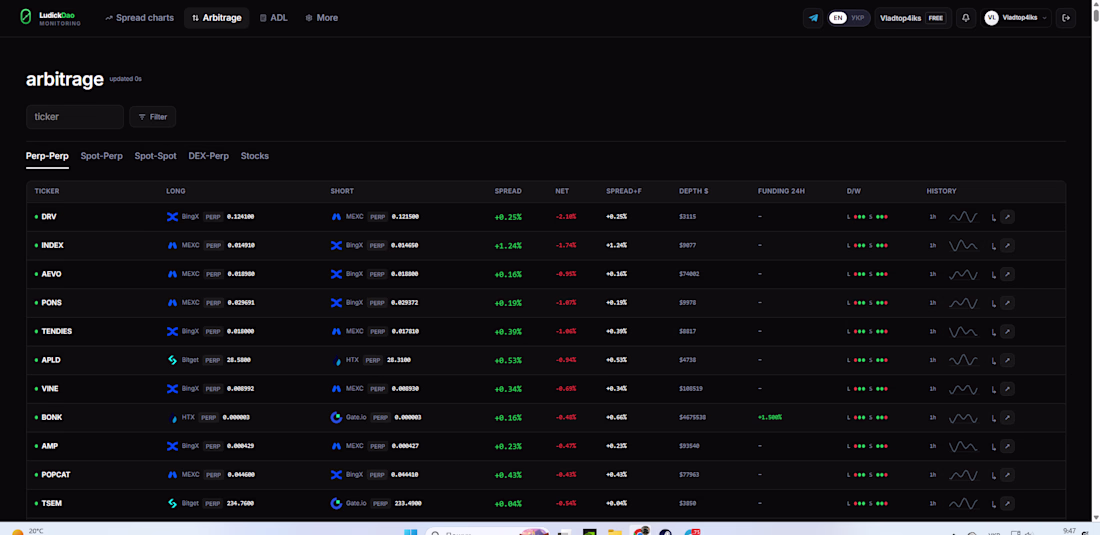Screen dimensions: 1100x535
Task: Open the More menu in navigation
Action: (x=321, y=18)
